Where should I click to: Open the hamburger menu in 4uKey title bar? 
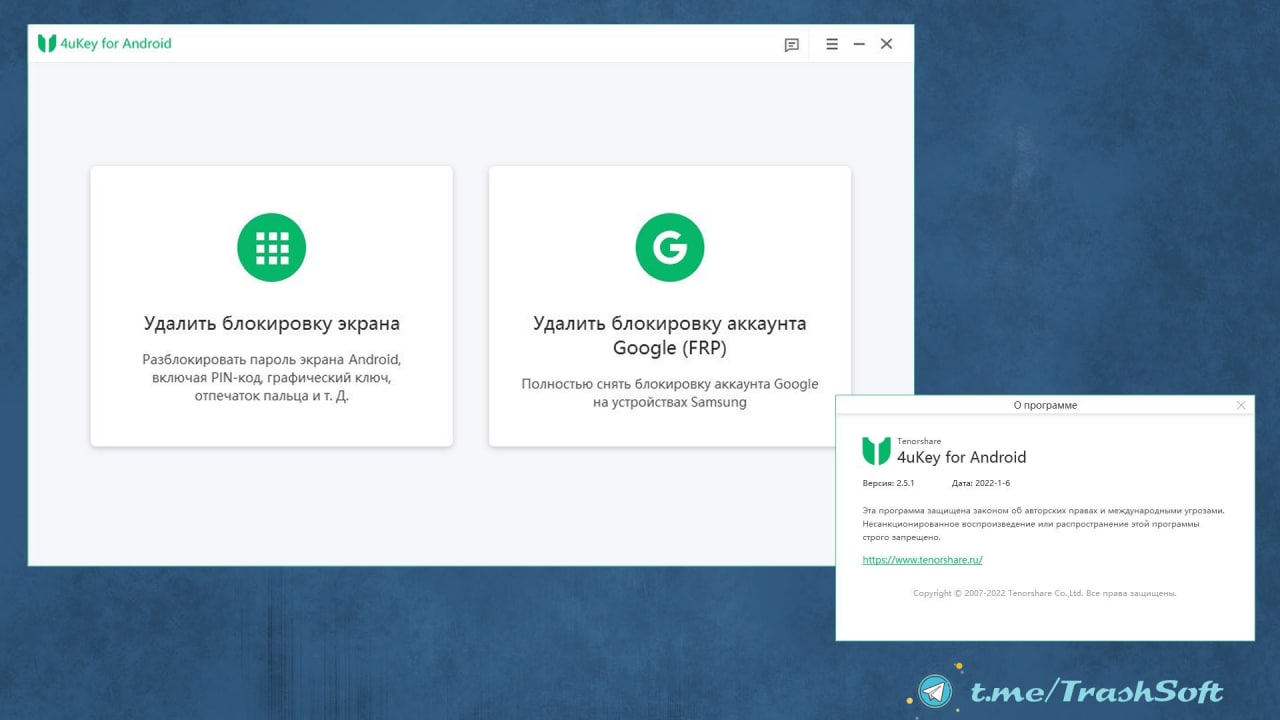832,44
